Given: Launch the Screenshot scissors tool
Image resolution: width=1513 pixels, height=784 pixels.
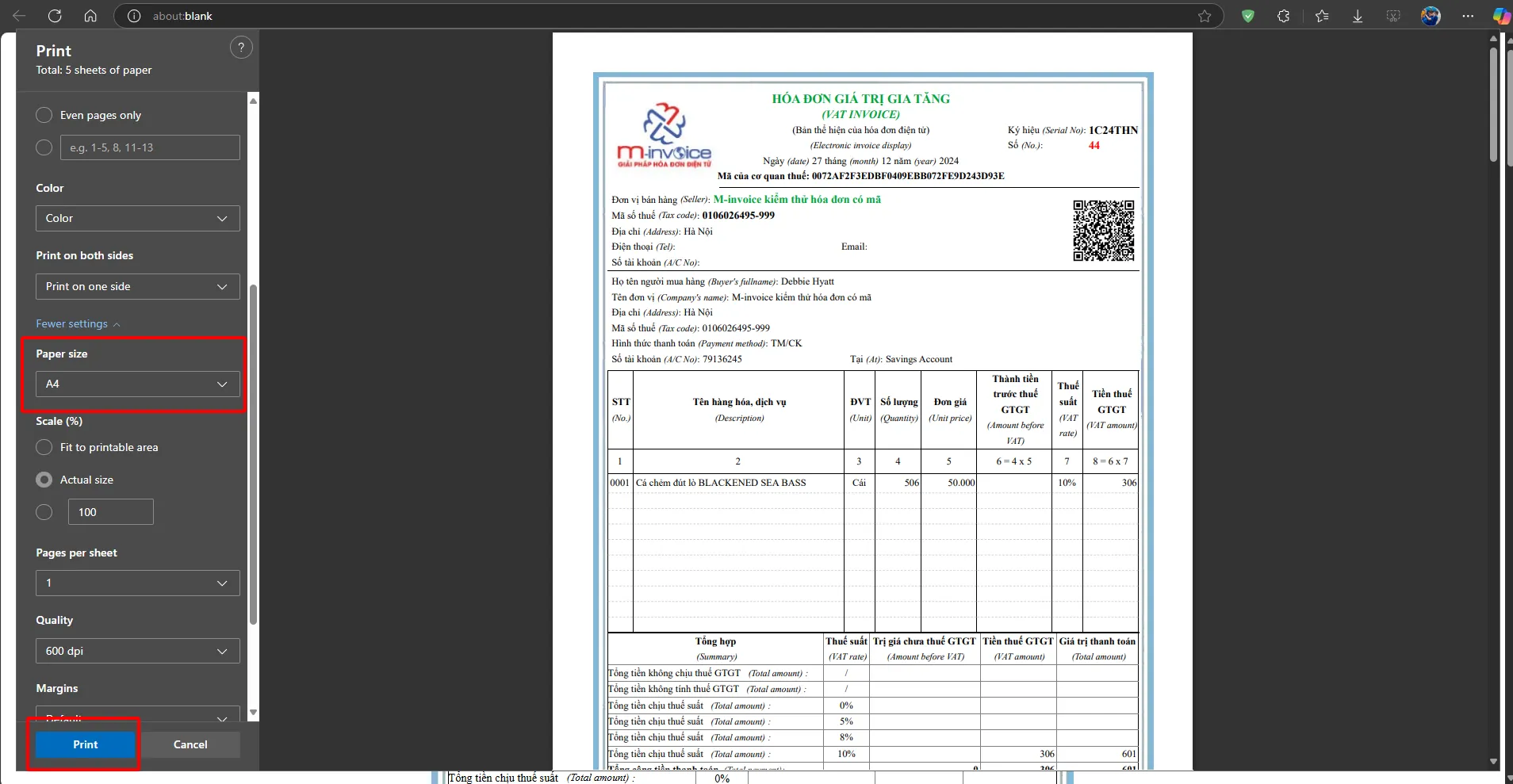Looking at the screenshot, I should click(x=1393, y=16).
